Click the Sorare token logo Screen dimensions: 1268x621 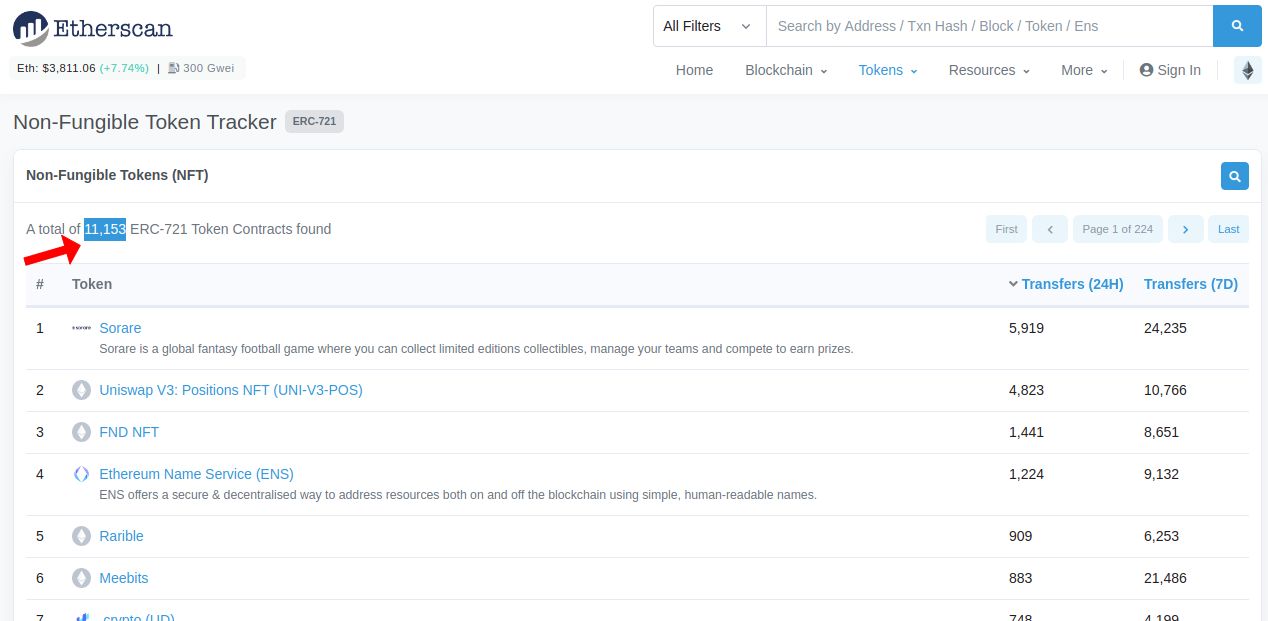pos(81,328)
